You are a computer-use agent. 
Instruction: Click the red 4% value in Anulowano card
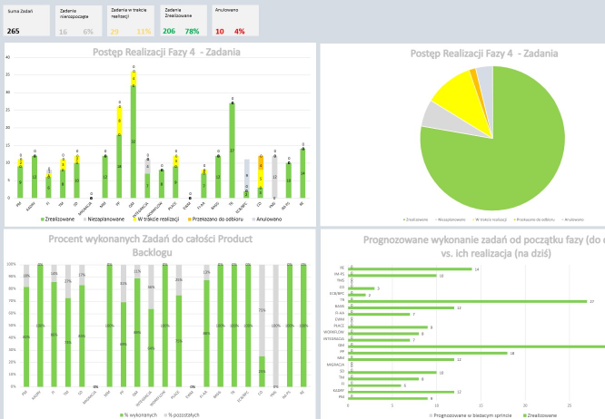(239, 31)
